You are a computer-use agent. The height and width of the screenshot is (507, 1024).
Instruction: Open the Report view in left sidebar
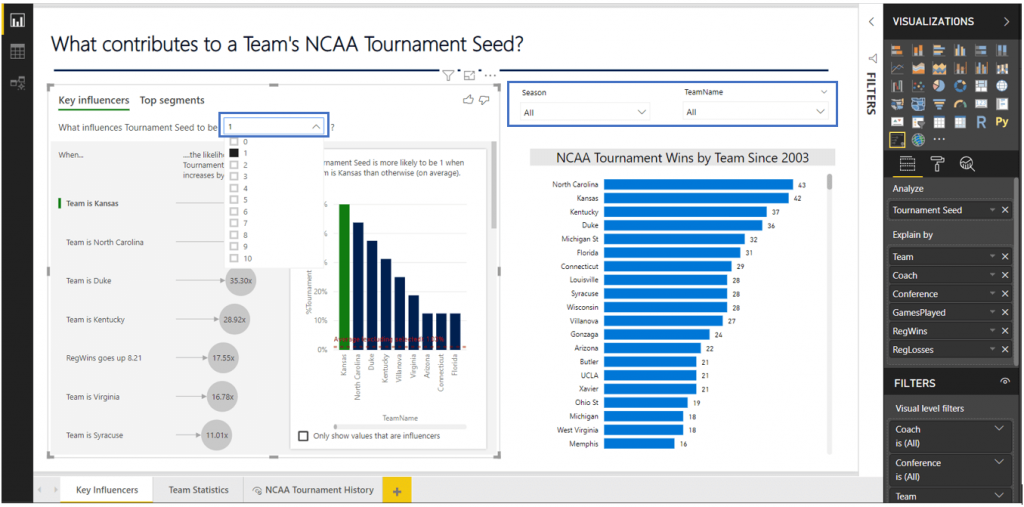[x=17, y=20]
